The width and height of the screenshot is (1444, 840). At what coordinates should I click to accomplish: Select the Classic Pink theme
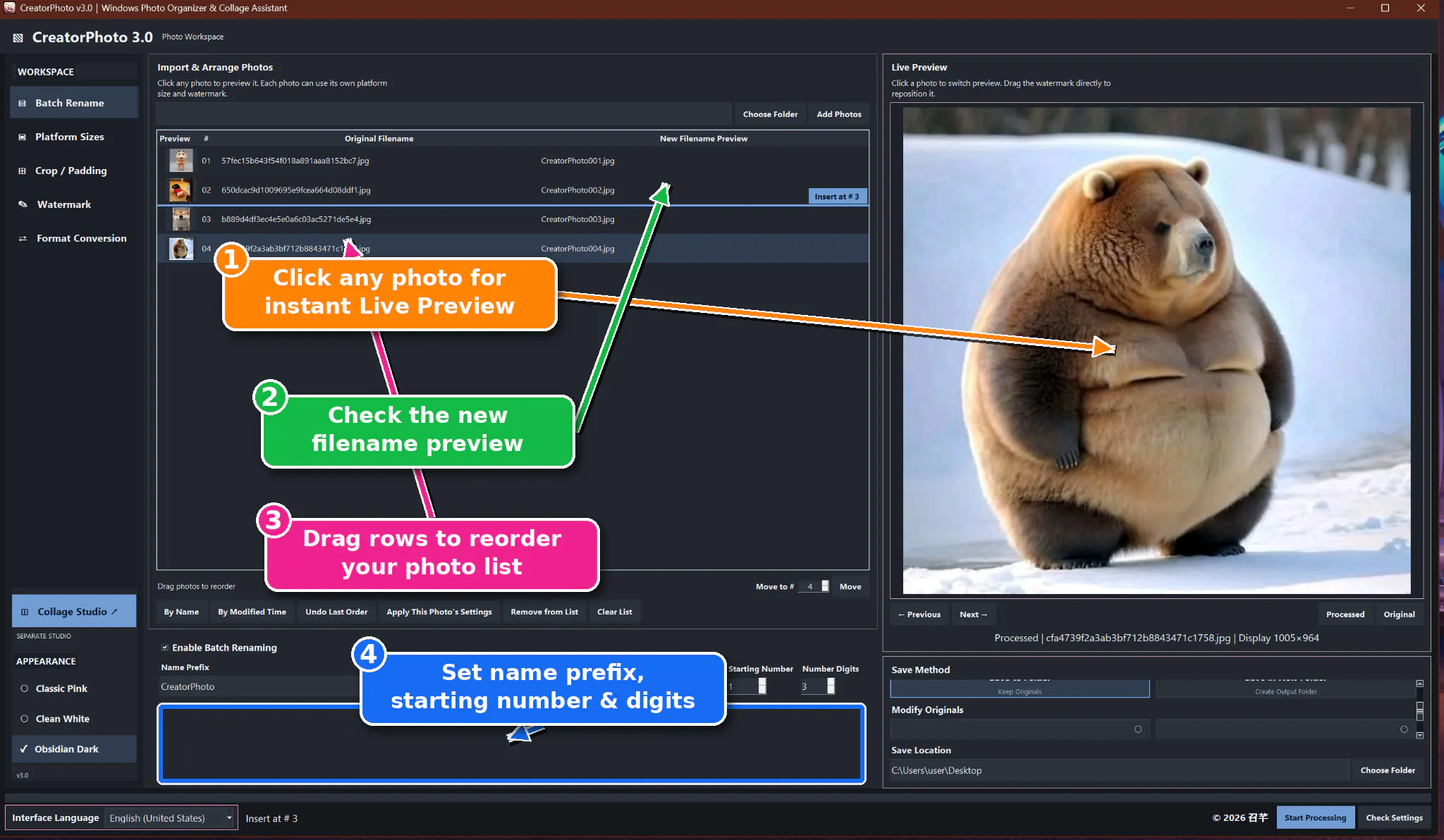tap(74, 688)
